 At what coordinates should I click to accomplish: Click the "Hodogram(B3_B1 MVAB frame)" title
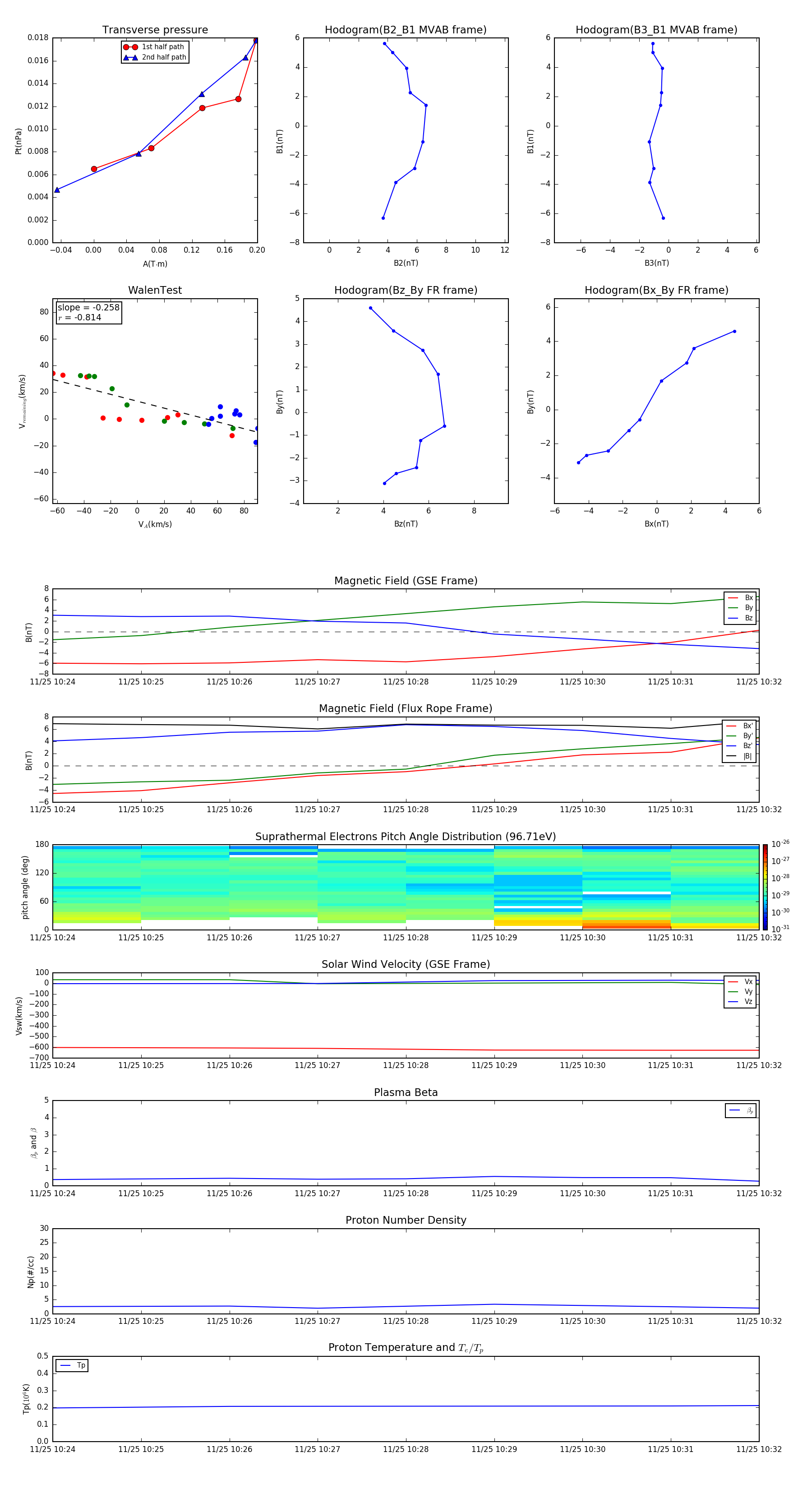click(656, 30)
